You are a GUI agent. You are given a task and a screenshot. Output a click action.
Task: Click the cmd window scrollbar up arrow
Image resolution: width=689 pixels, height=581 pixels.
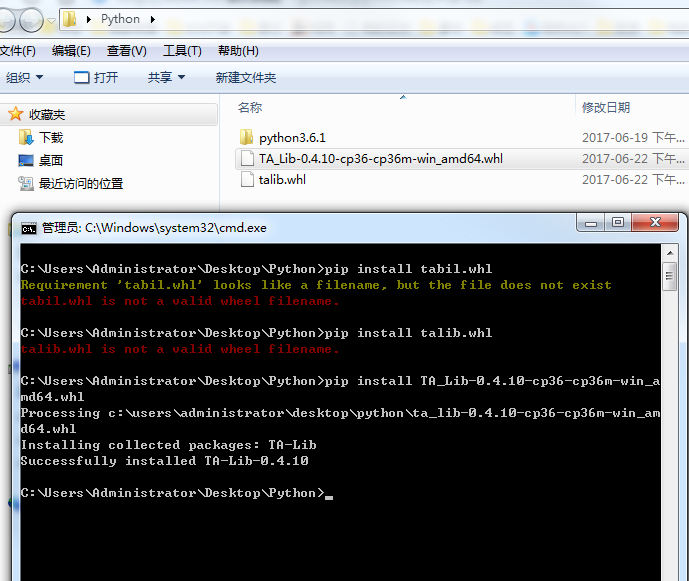[x=669, y=252]
